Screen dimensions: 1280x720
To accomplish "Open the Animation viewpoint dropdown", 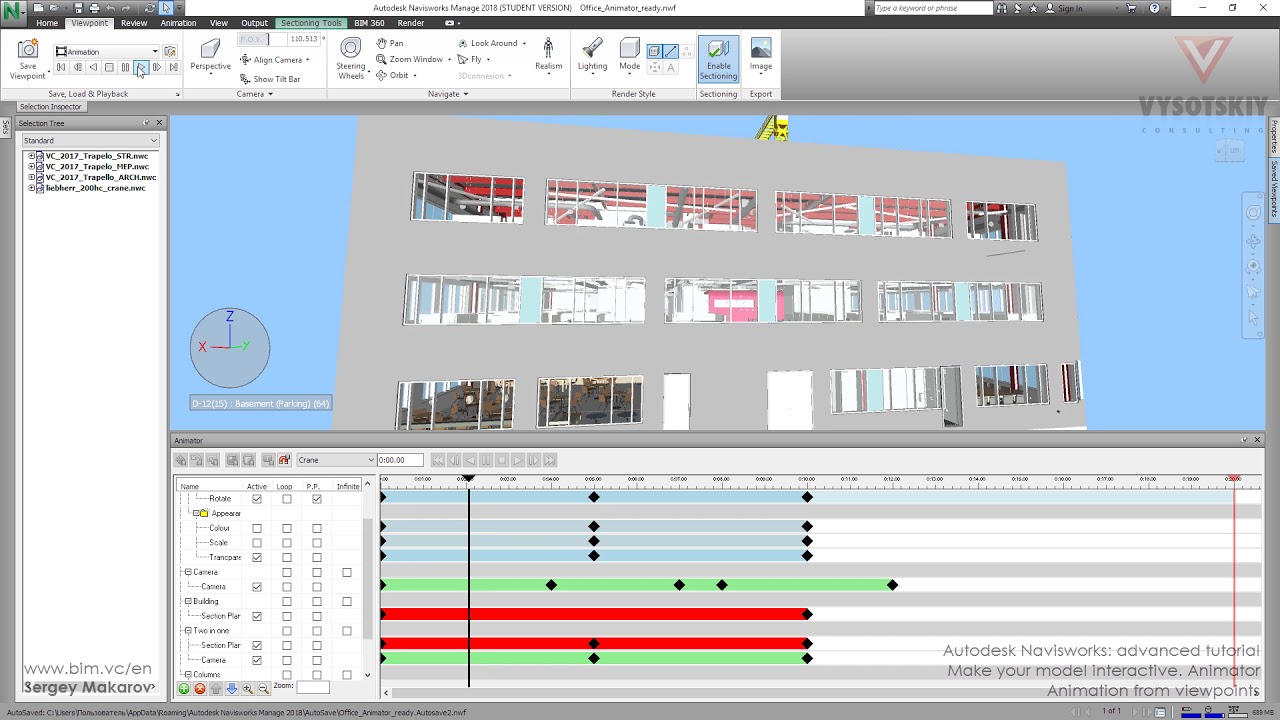I will [x=155, y=51].
